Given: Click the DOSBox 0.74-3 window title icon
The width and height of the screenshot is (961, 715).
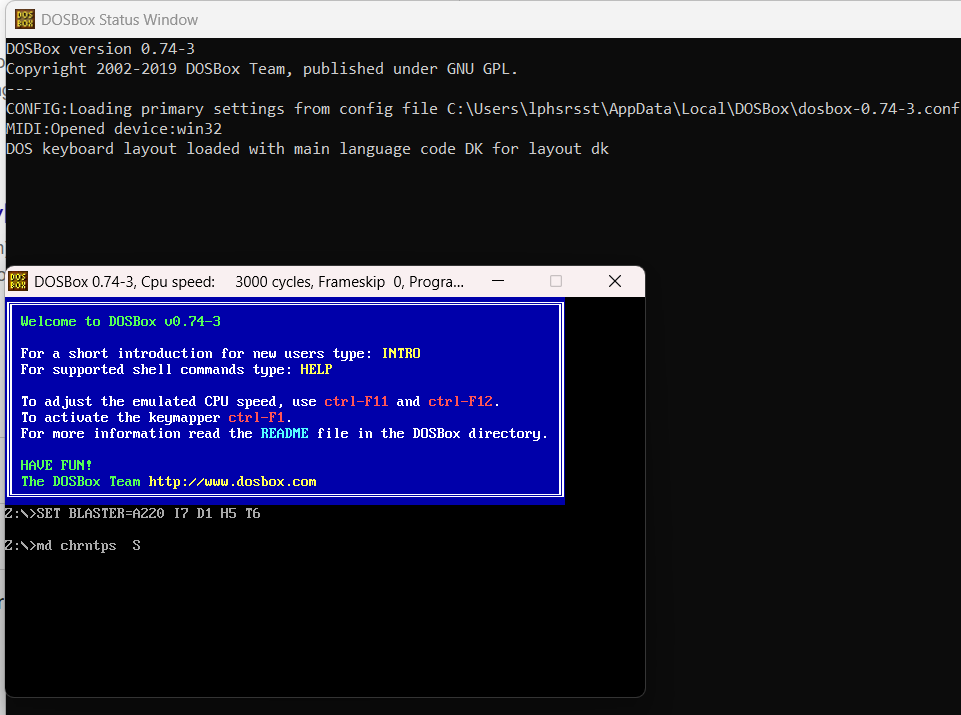Looking at the screenshot, I should [x=18, y=281].
